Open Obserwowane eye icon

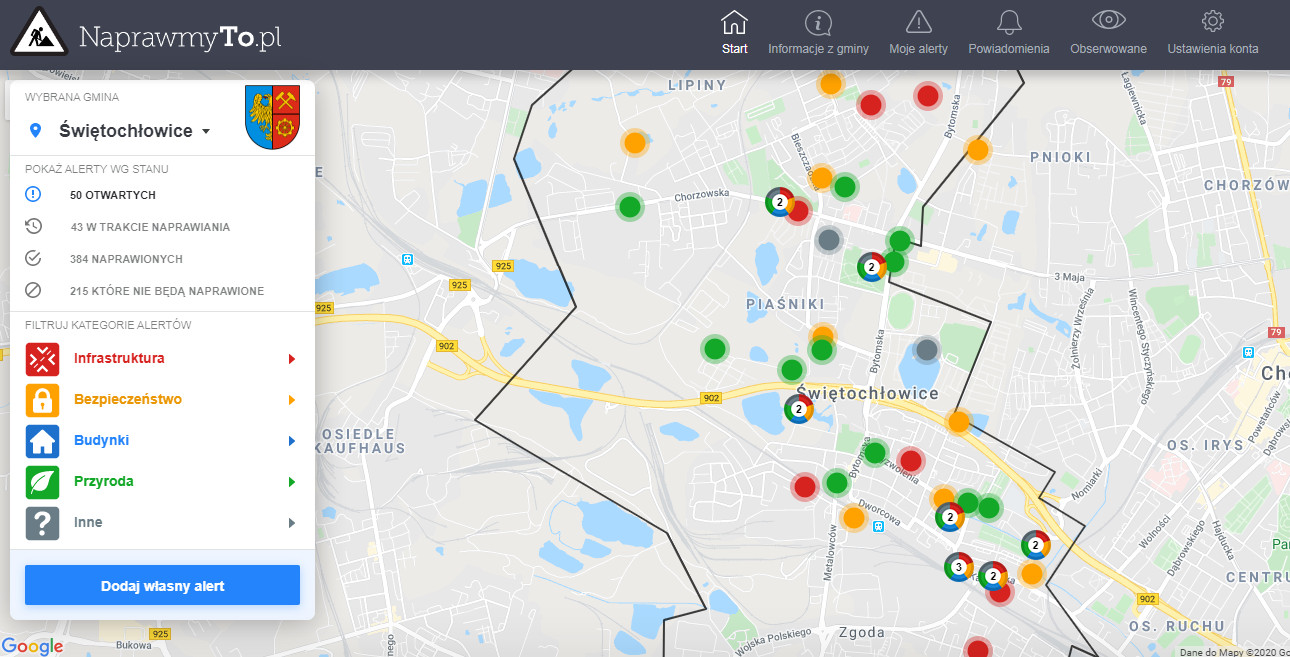point(1108,22)
